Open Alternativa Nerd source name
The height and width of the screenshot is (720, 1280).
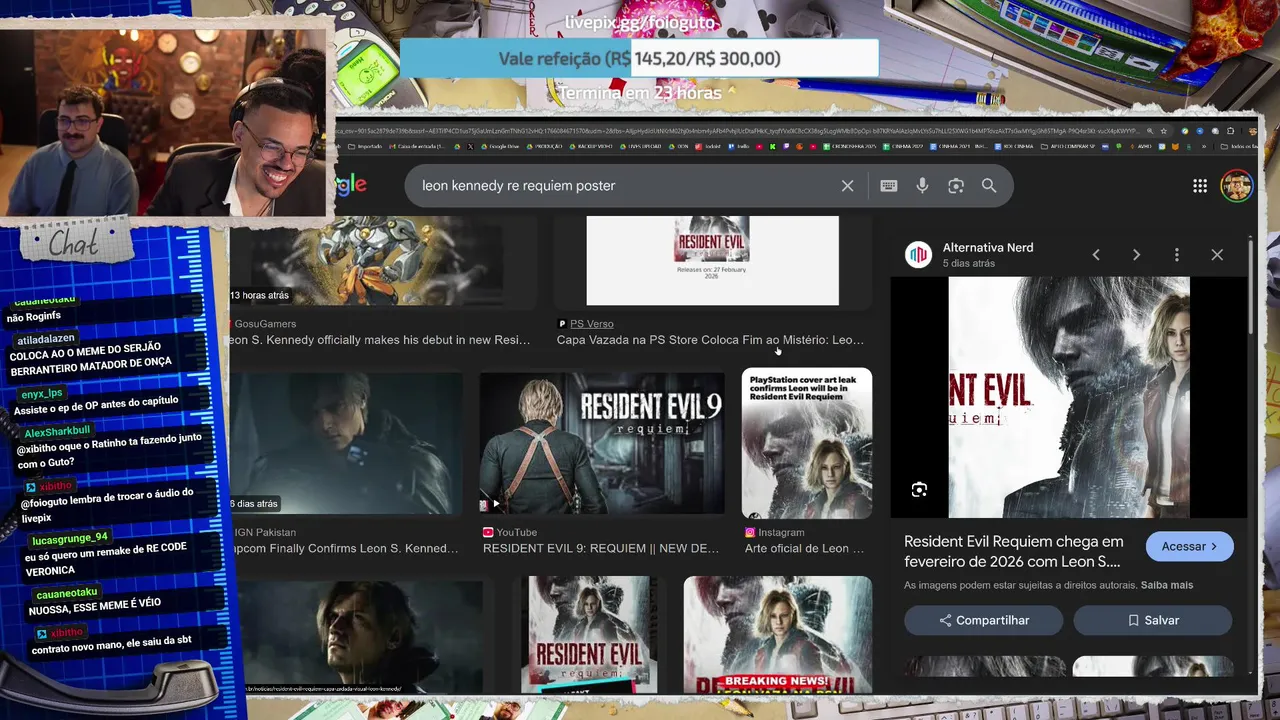pos(988,248)
